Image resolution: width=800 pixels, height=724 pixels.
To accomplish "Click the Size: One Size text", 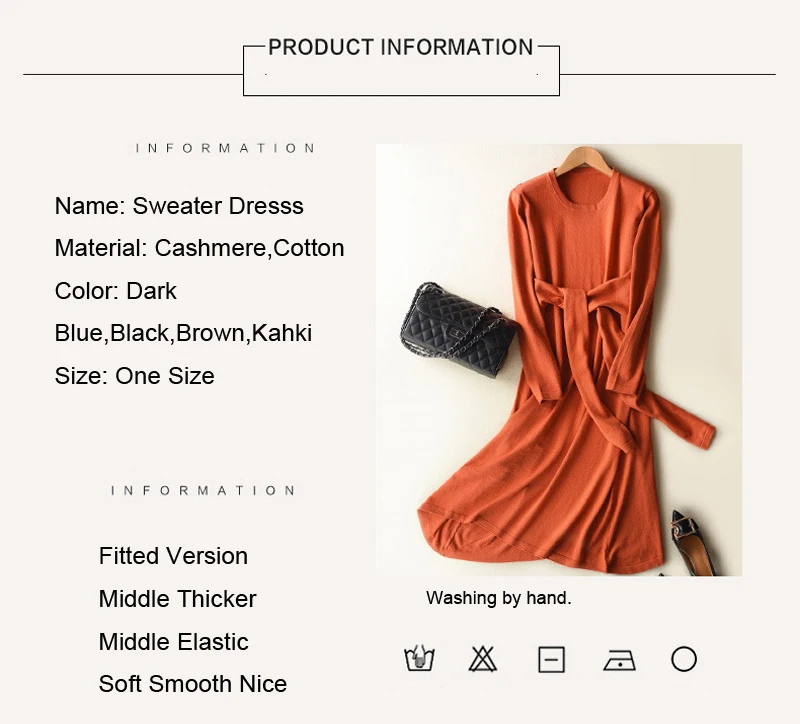I will pos(135,376).
